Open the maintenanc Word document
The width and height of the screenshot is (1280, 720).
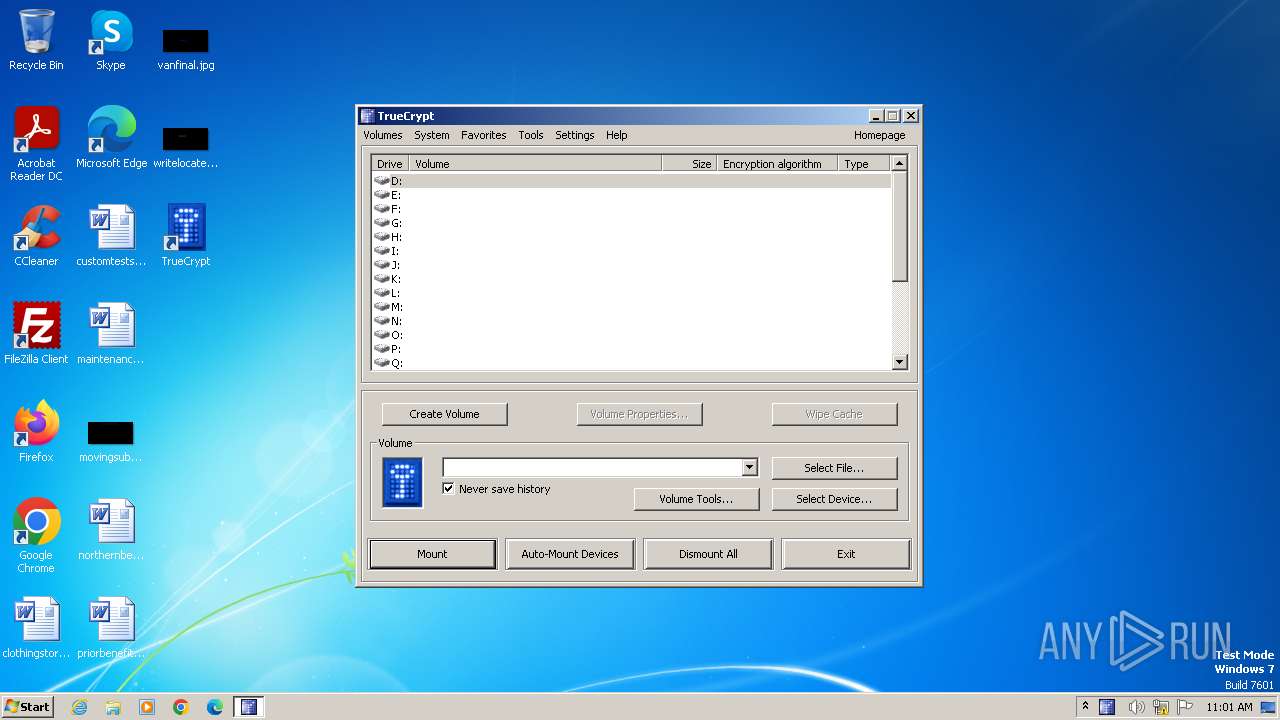111,334
